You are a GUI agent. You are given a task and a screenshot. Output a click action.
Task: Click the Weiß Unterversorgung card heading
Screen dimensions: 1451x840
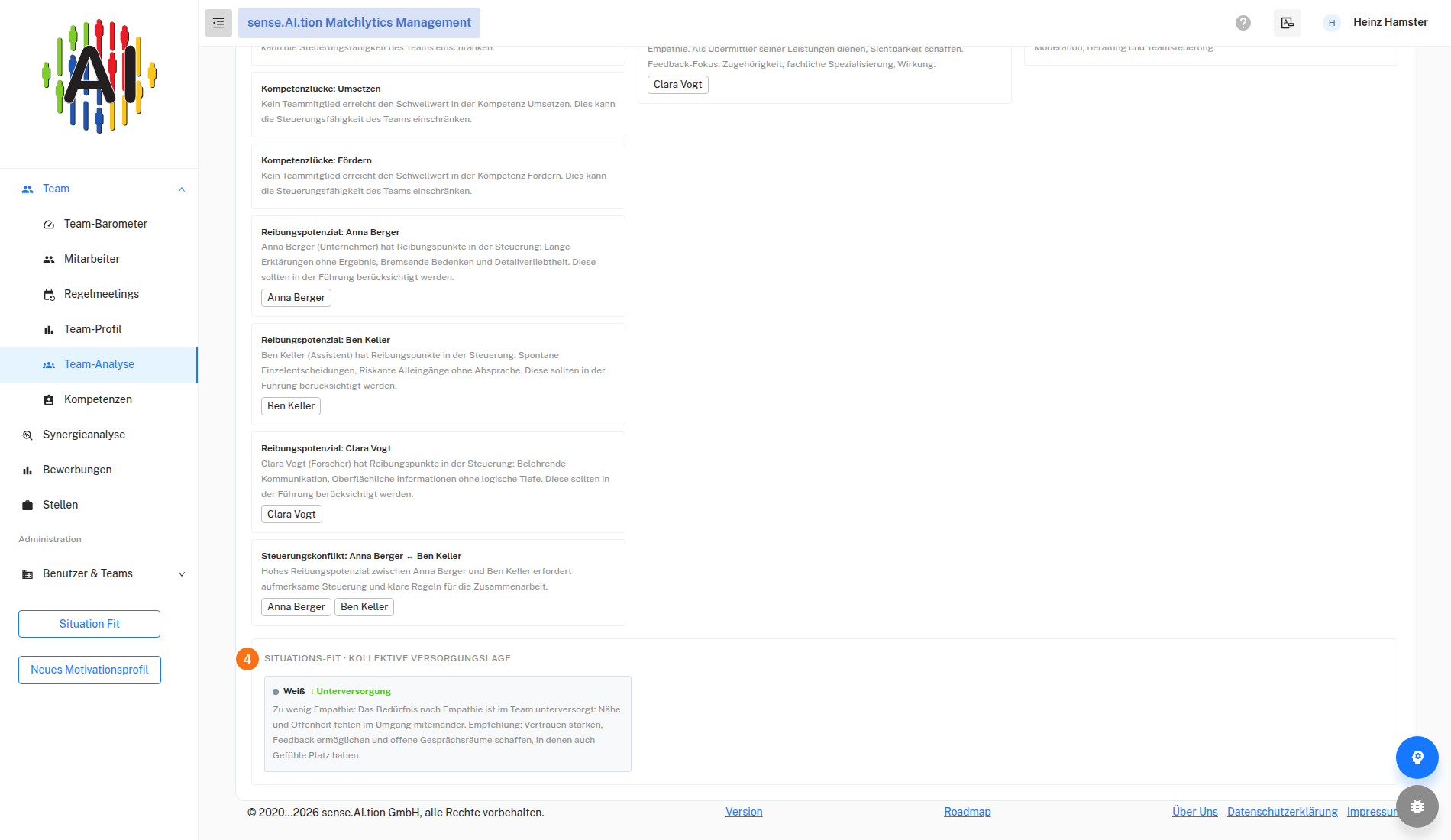(x=331, y=691)
